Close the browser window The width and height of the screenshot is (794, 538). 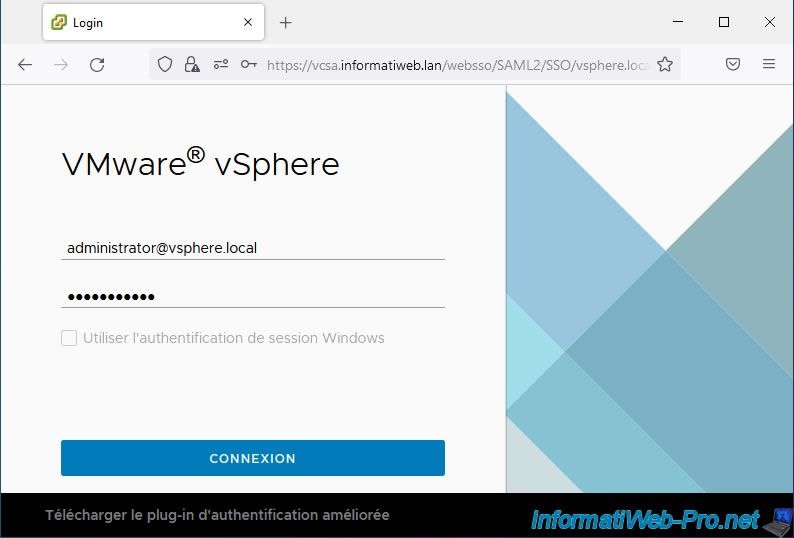(770, 22)
